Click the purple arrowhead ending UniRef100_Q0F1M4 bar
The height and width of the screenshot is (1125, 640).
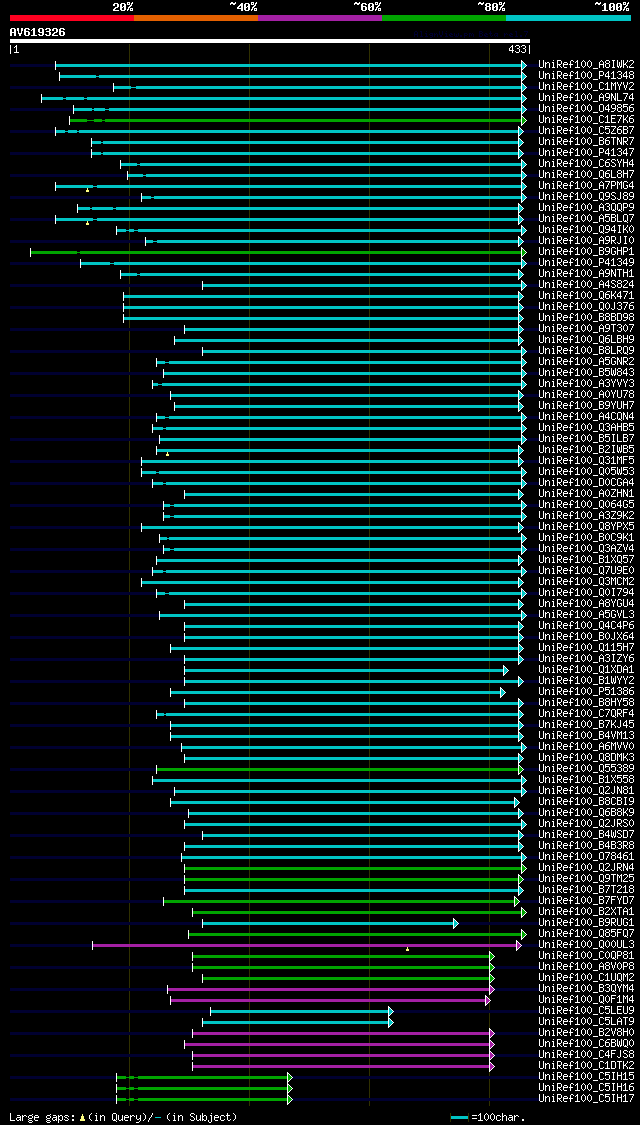point(488,1000)
